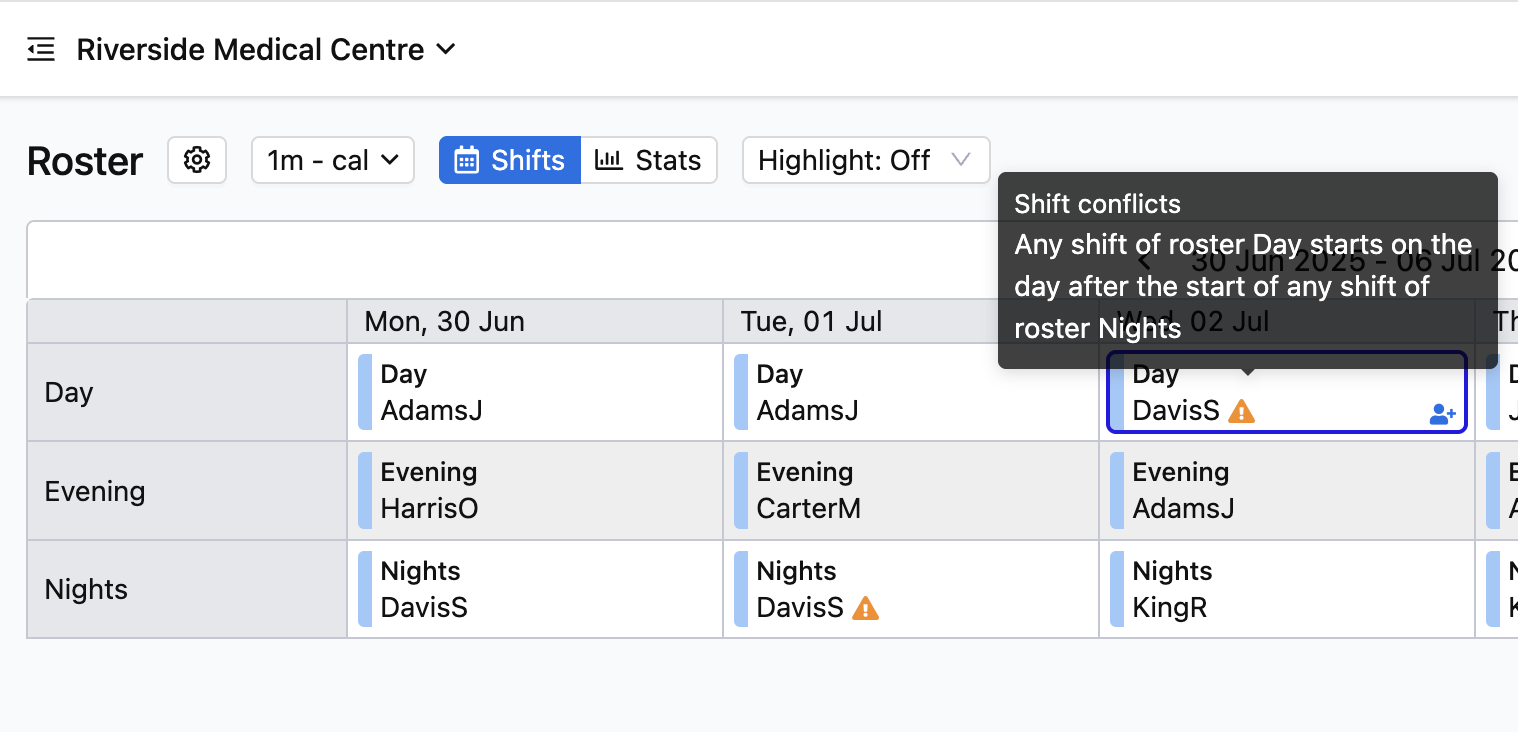Click the assign-person icon in Wednesday Day shift
Screen dimensions: 1518x732
pyautogui.click(x=1442, y=414)
